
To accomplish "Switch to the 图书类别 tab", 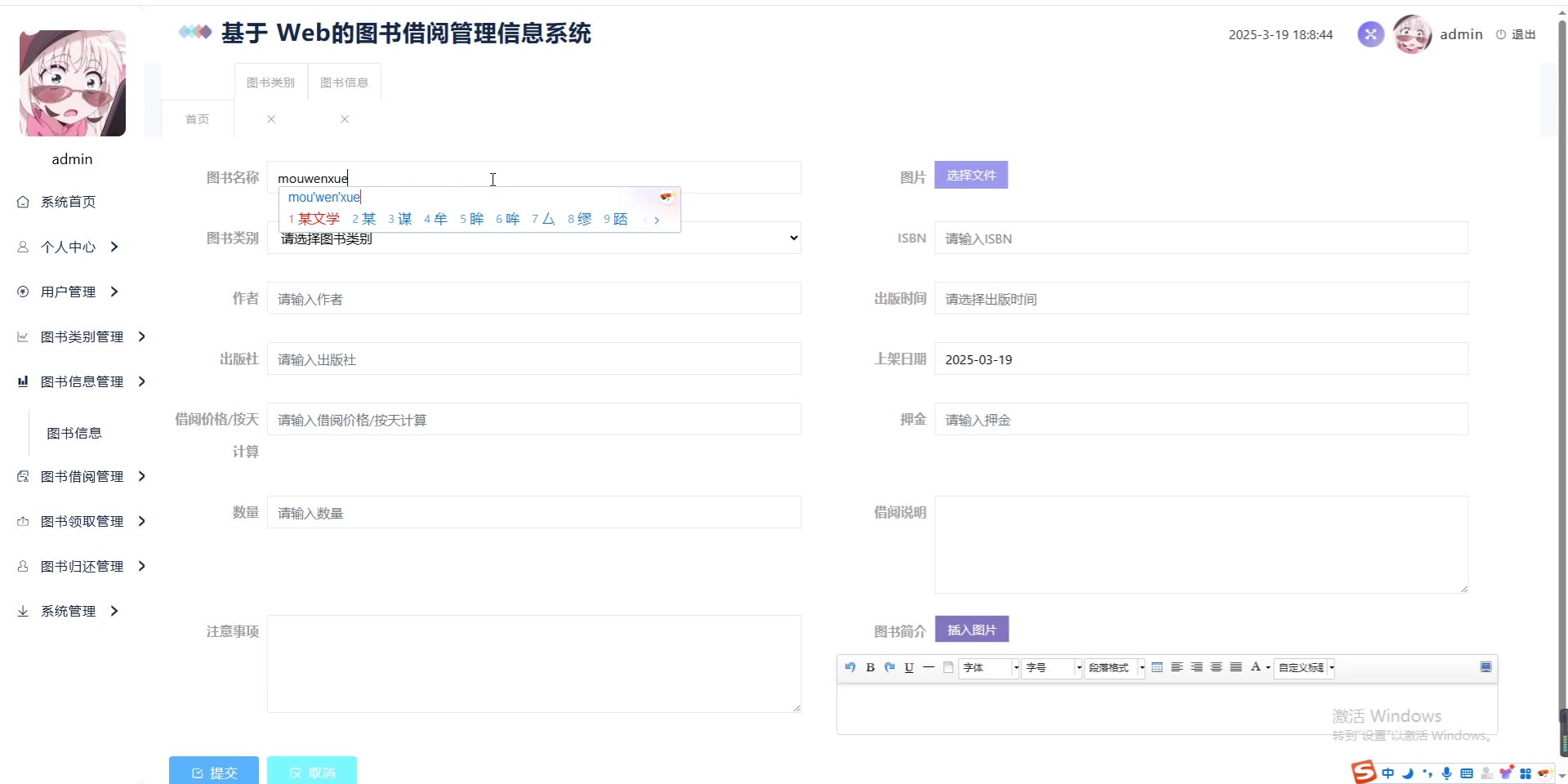I will point(271,82).
